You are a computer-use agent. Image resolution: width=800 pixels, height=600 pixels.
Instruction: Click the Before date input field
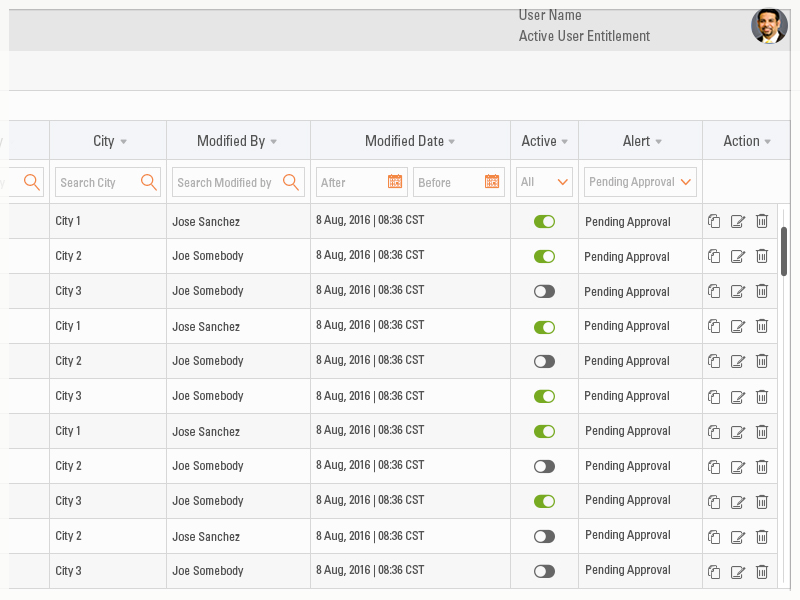tap(459, 182)
